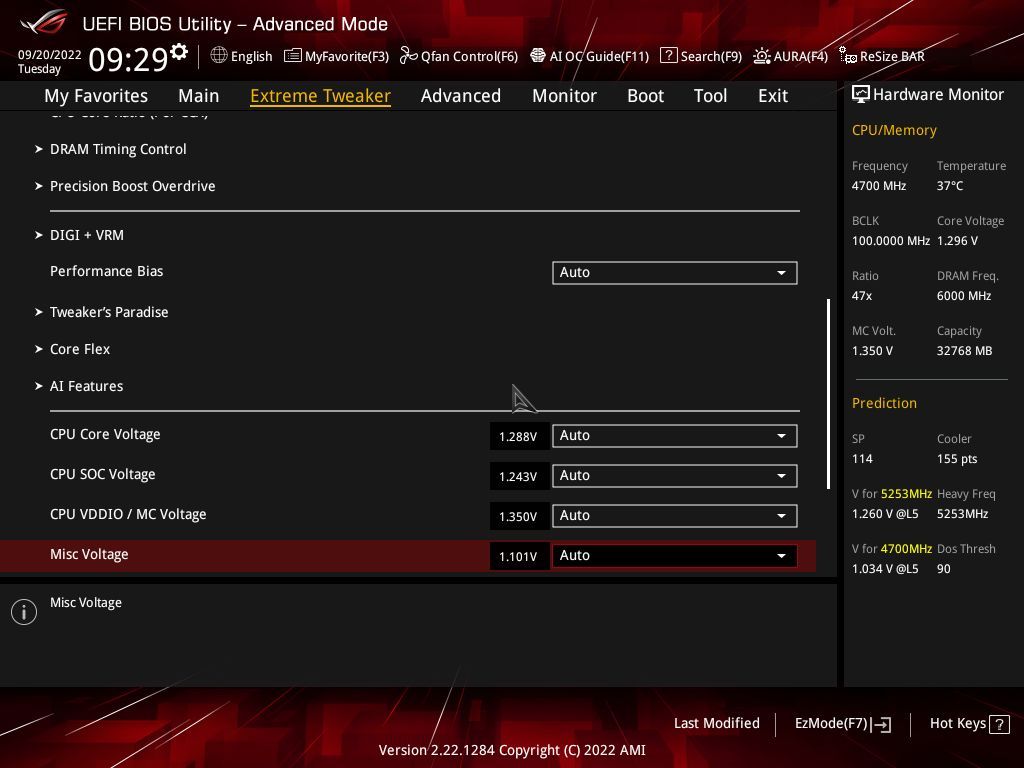Expand Tweaker's Paradise submenu
Screen dimensions: 1024x768
109,312
